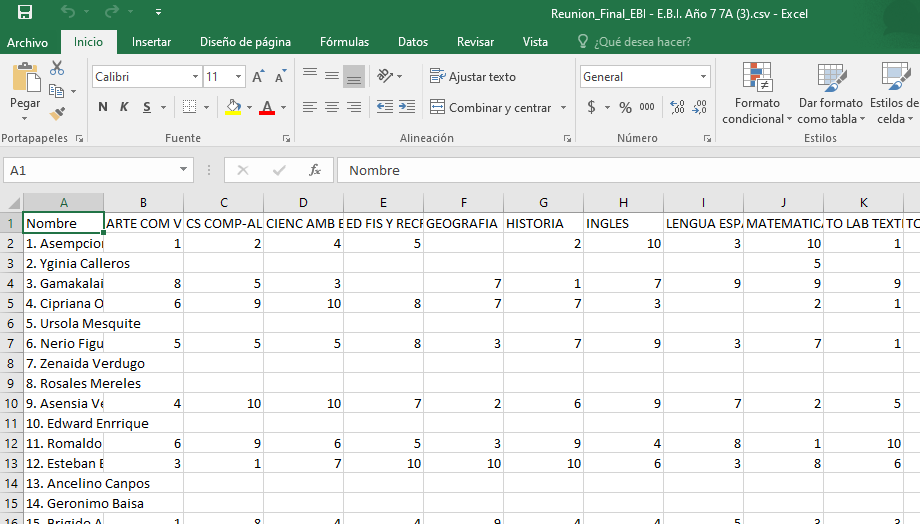Toggle italic formatting K
Viewport: 920px width, 524px height.
[124, 107]
